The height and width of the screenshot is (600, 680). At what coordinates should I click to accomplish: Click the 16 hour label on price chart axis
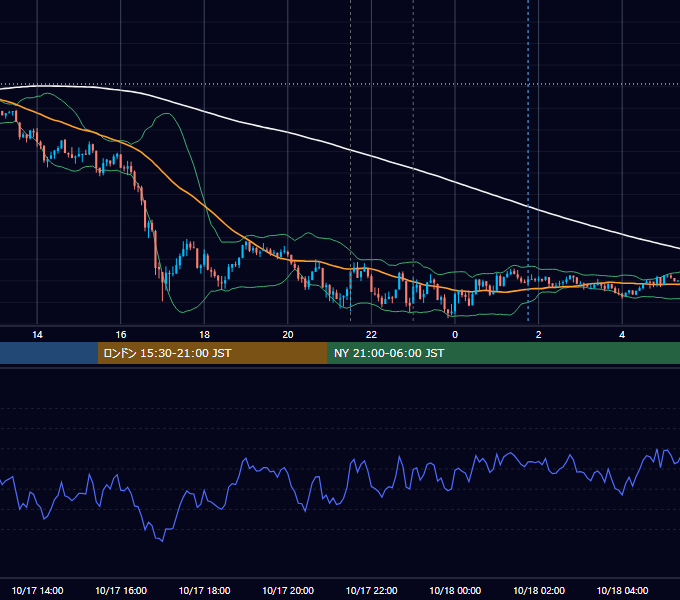point(121,335)
